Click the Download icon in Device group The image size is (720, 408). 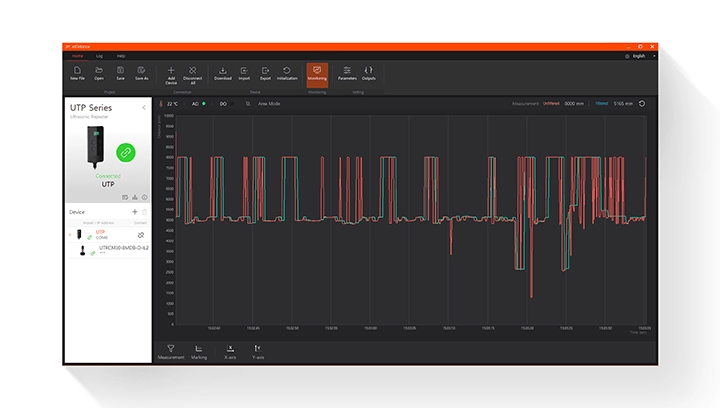click(222, 71)
